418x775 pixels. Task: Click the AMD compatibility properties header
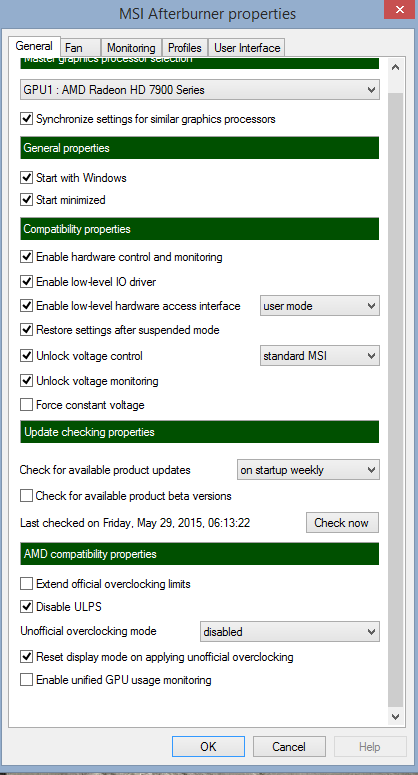point(200,554)
